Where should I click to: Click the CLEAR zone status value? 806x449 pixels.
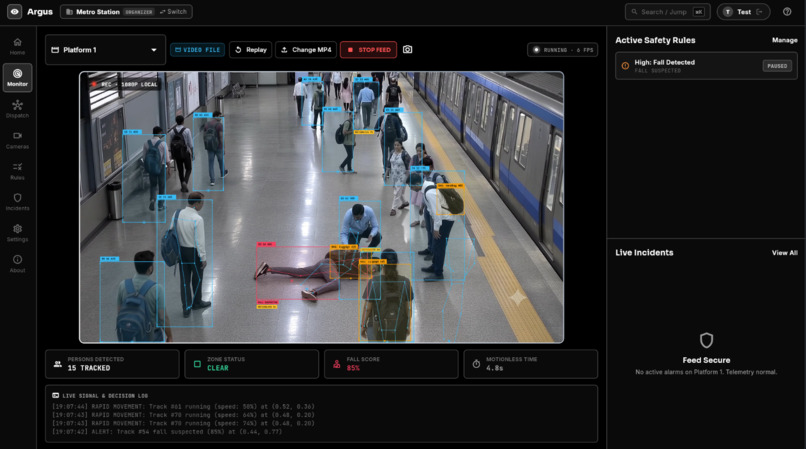218,368
